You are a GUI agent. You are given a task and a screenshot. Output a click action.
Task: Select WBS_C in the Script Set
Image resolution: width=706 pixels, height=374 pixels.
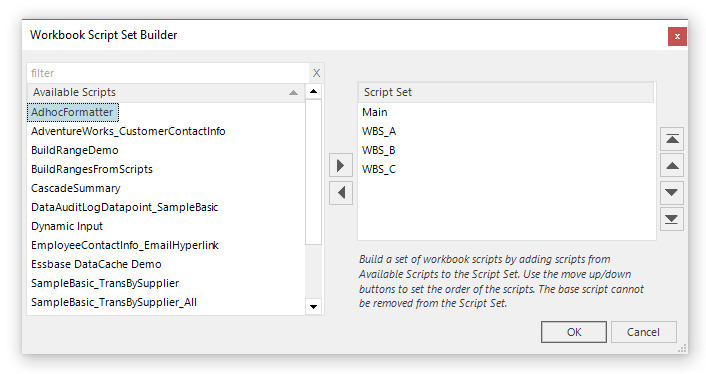pos(379,169)
